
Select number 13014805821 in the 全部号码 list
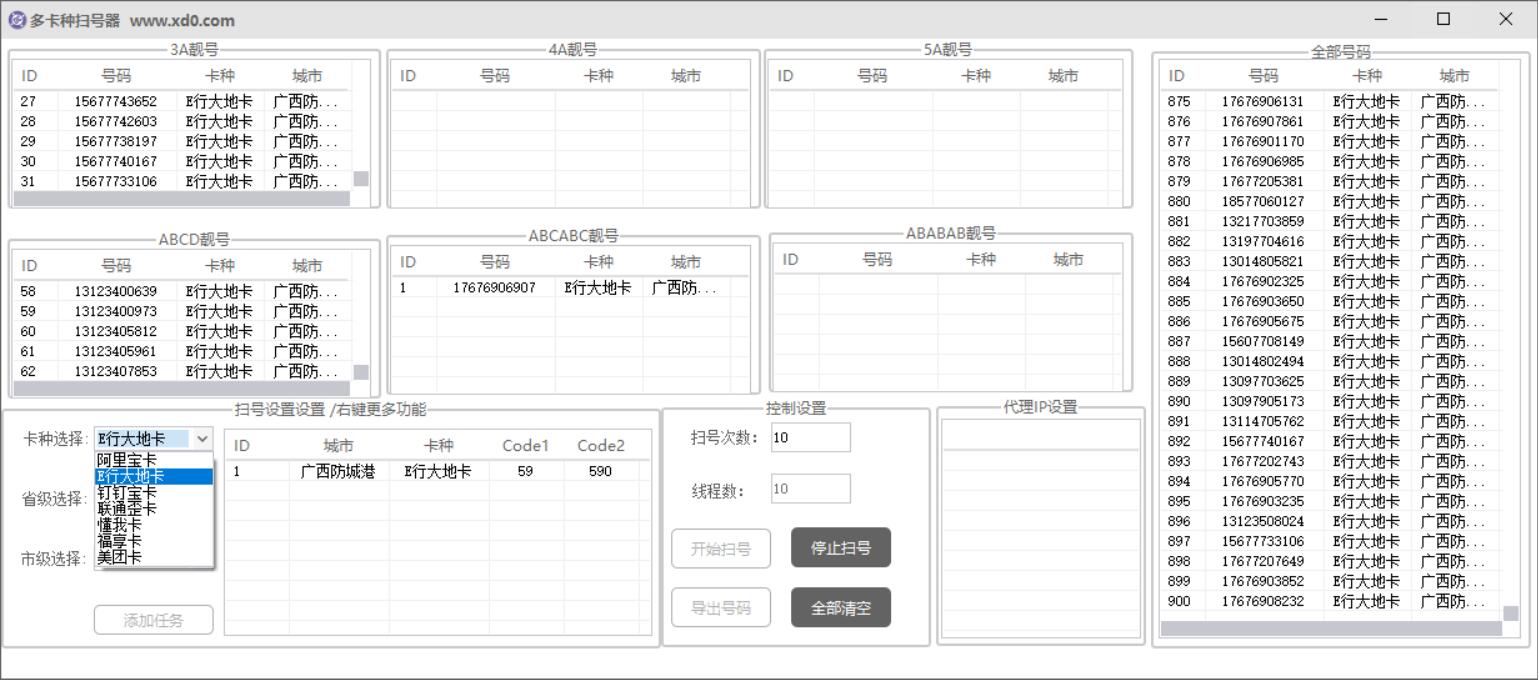[1263, 261]
